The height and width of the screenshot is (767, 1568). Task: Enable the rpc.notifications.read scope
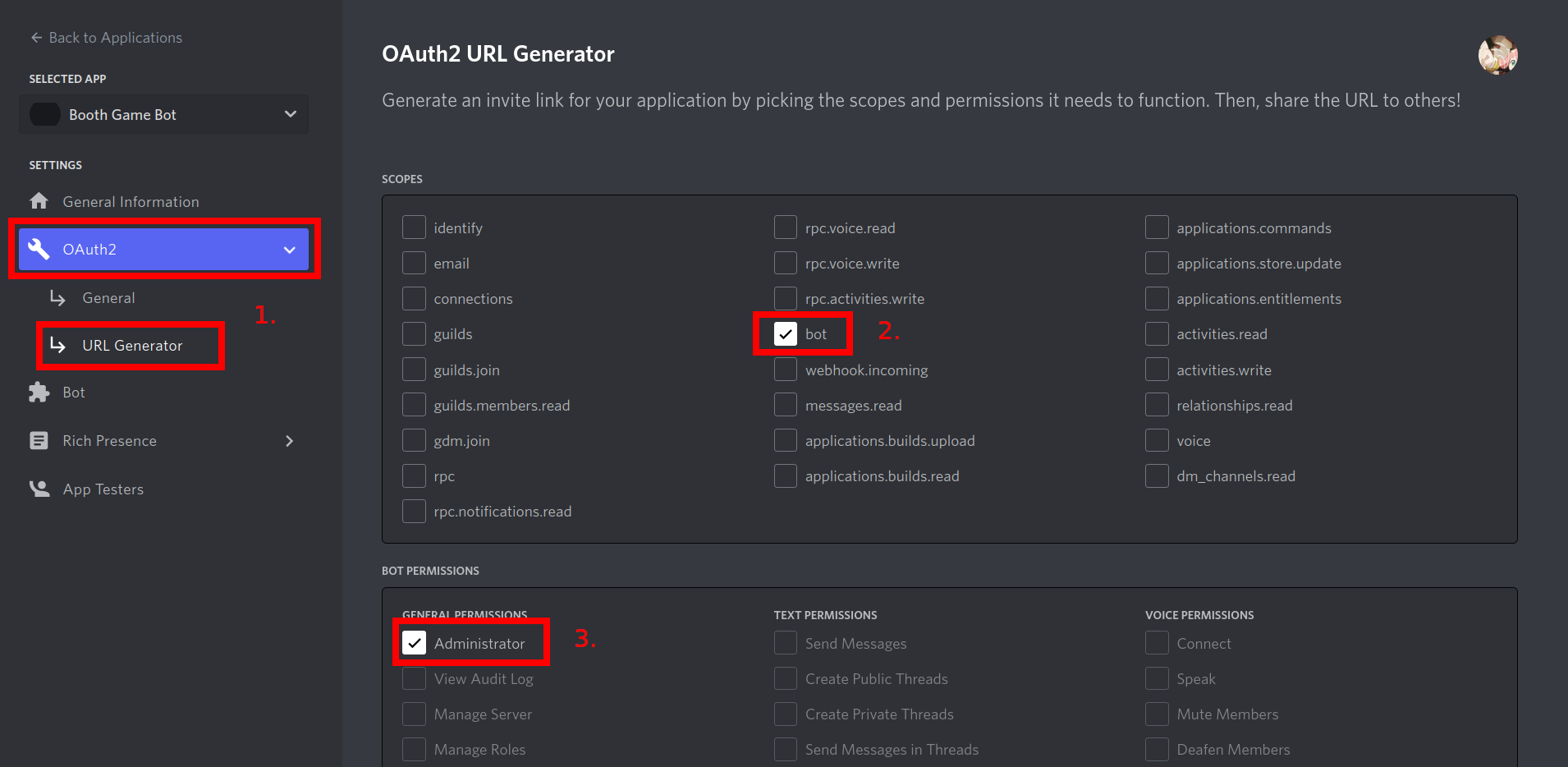(x=414, y=511)
